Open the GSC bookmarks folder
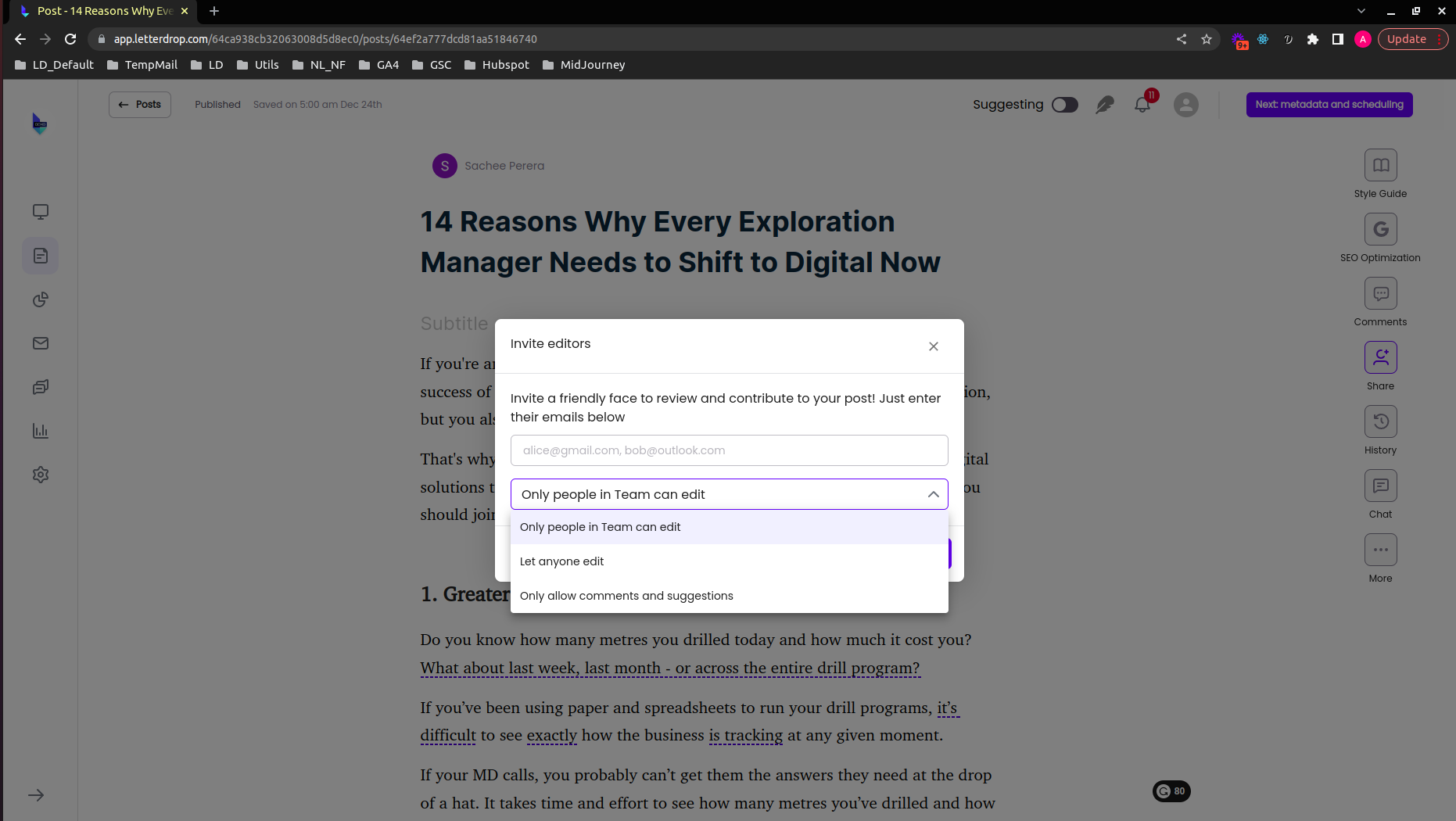1456x821 pixels. click(x=432, y=65)
